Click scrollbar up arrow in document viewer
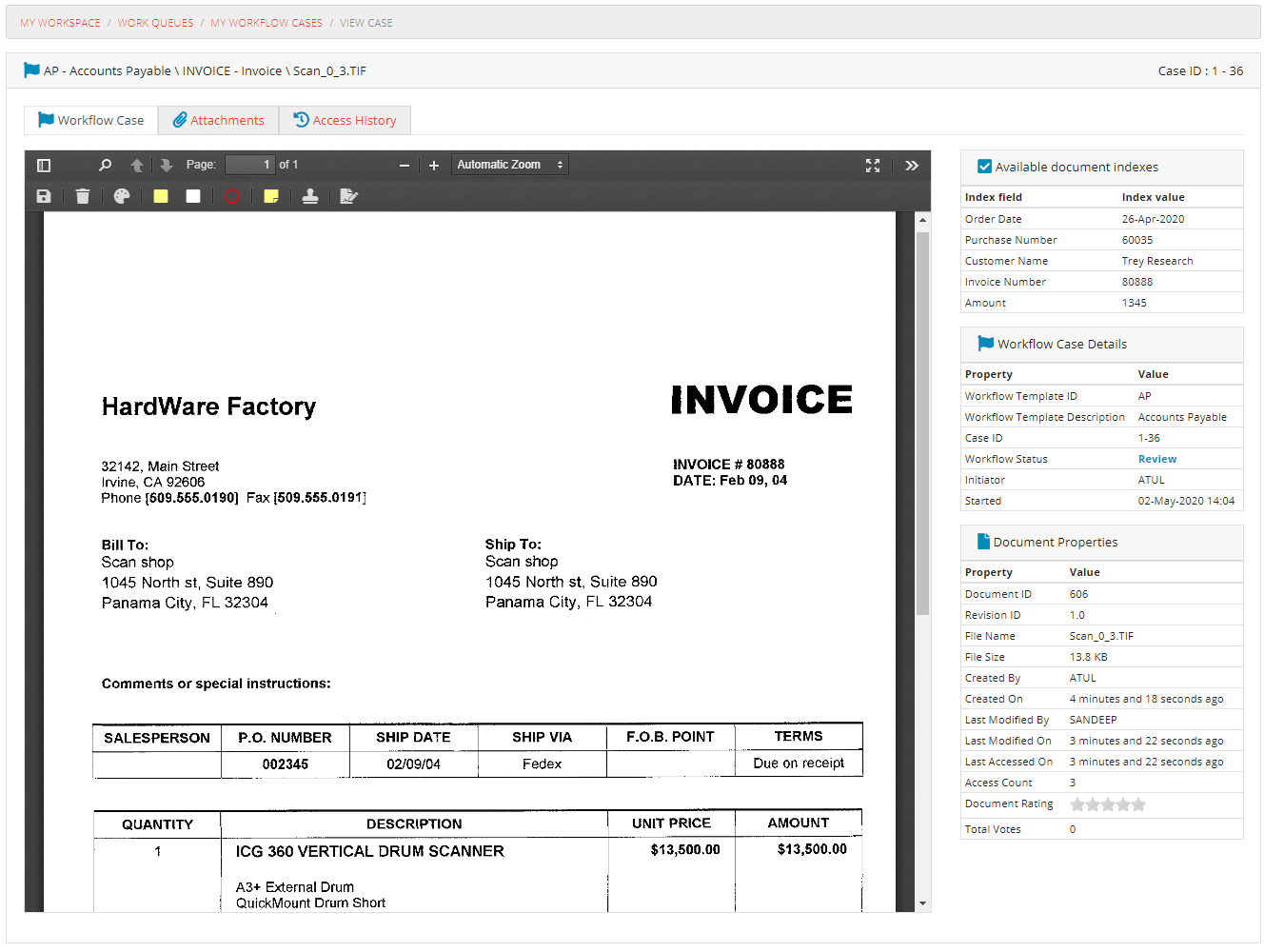This screenshot has width=1264, height=952. point(922,220)
